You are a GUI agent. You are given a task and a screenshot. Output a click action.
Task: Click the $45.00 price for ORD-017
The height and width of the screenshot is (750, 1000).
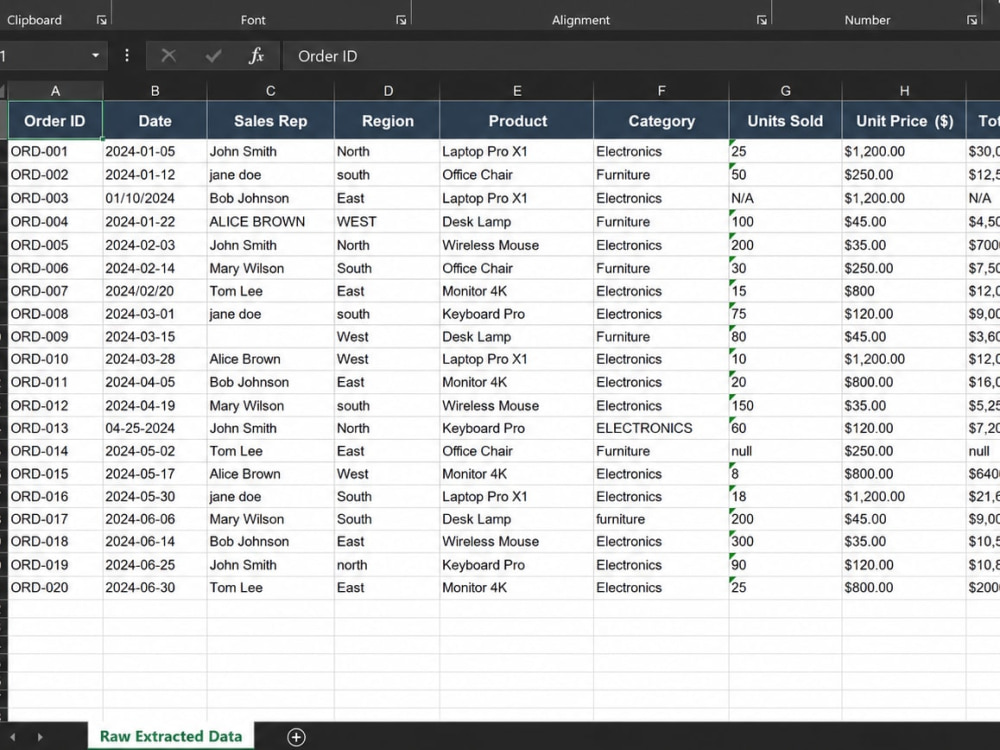[x=904, y=519]
